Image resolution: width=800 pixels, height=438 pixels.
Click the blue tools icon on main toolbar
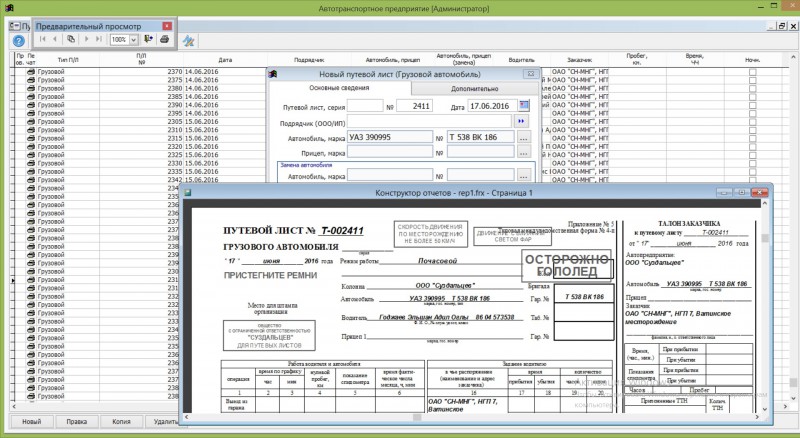tap(189, 41)
